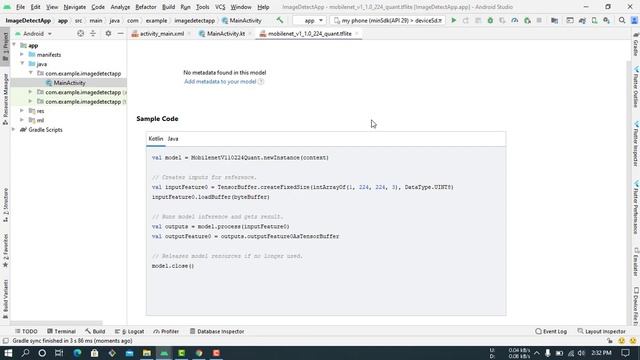Open the app run configuration dropdown
This screenshot has height=360, width=640.
tap(309, 20)
